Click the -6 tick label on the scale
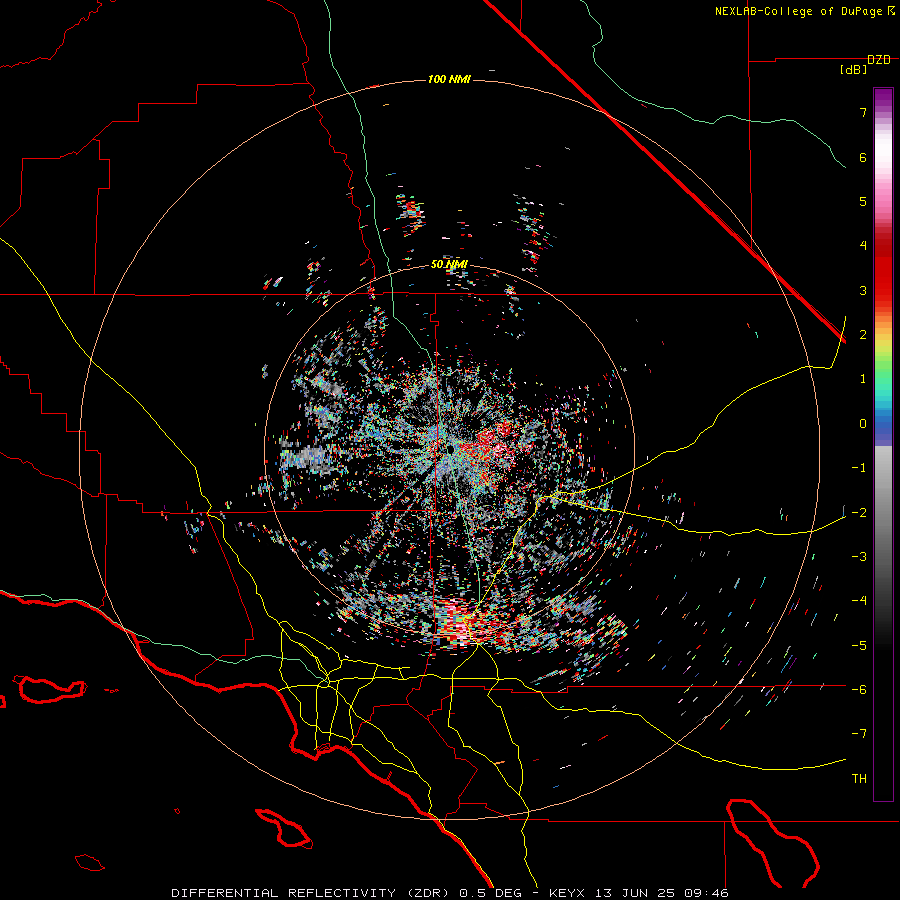 pyautogui.click(x=859, y=690)
